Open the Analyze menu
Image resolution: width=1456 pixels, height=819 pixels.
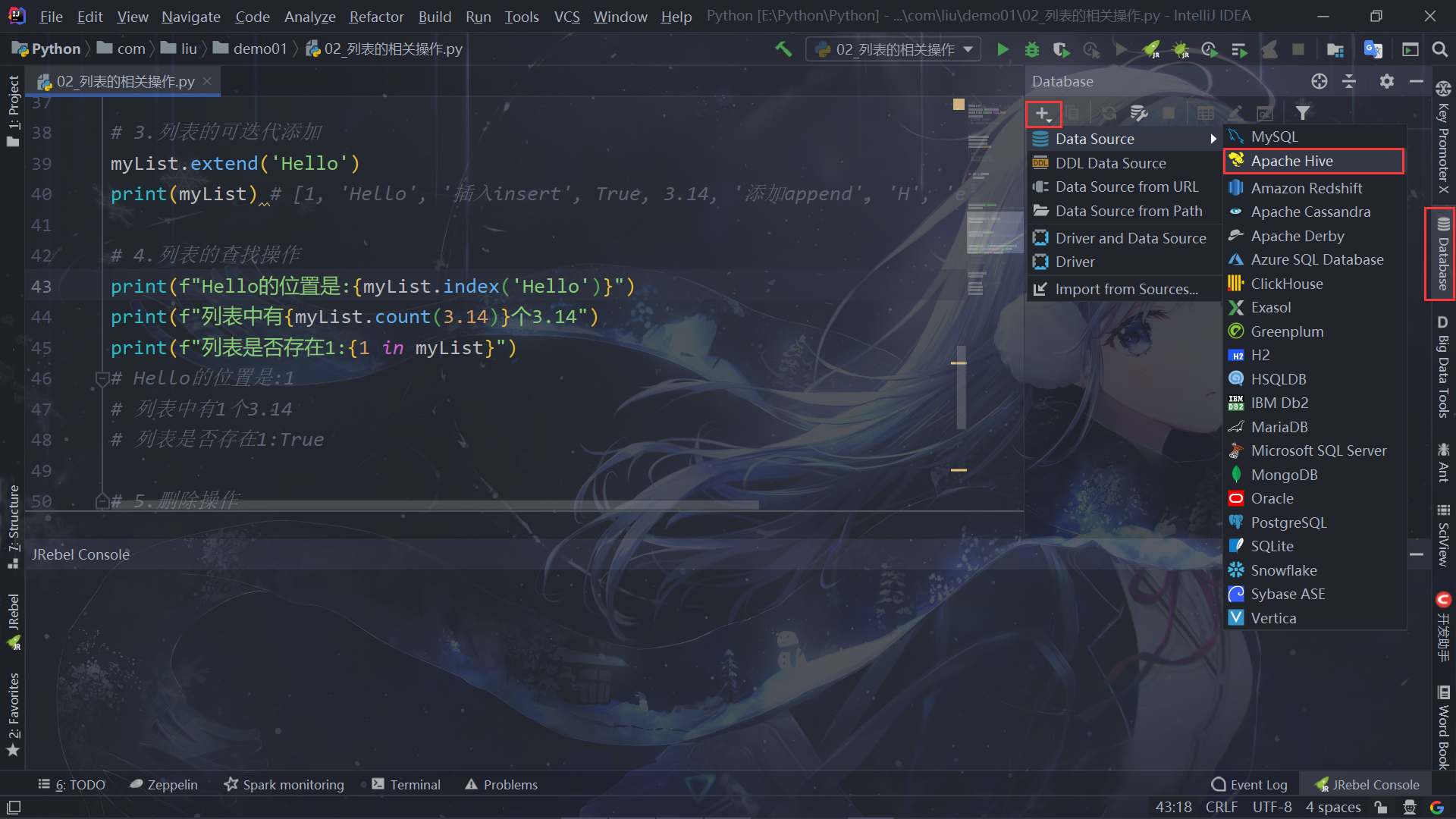click(309, 16)
